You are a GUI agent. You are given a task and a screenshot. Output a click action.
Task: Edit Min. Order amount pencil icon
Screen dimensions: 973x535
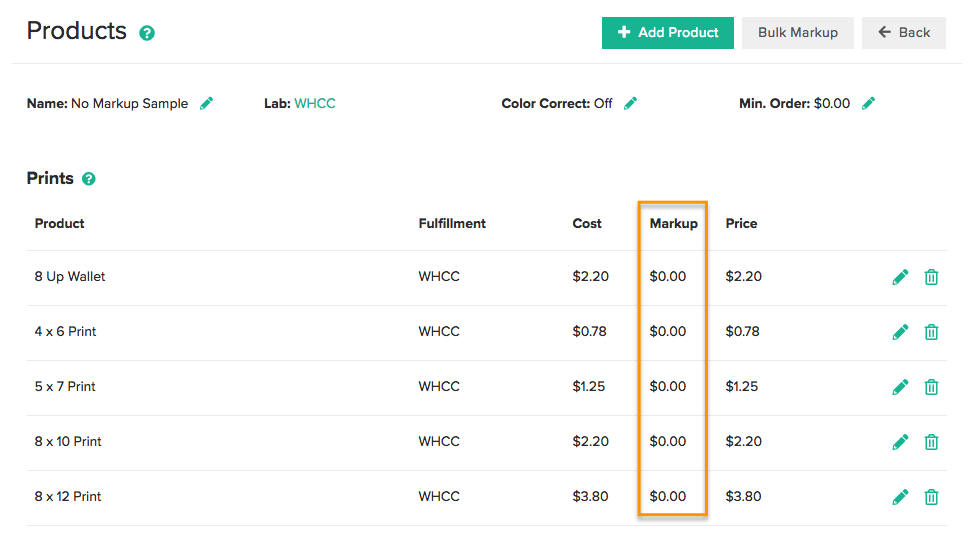[869, 104]
